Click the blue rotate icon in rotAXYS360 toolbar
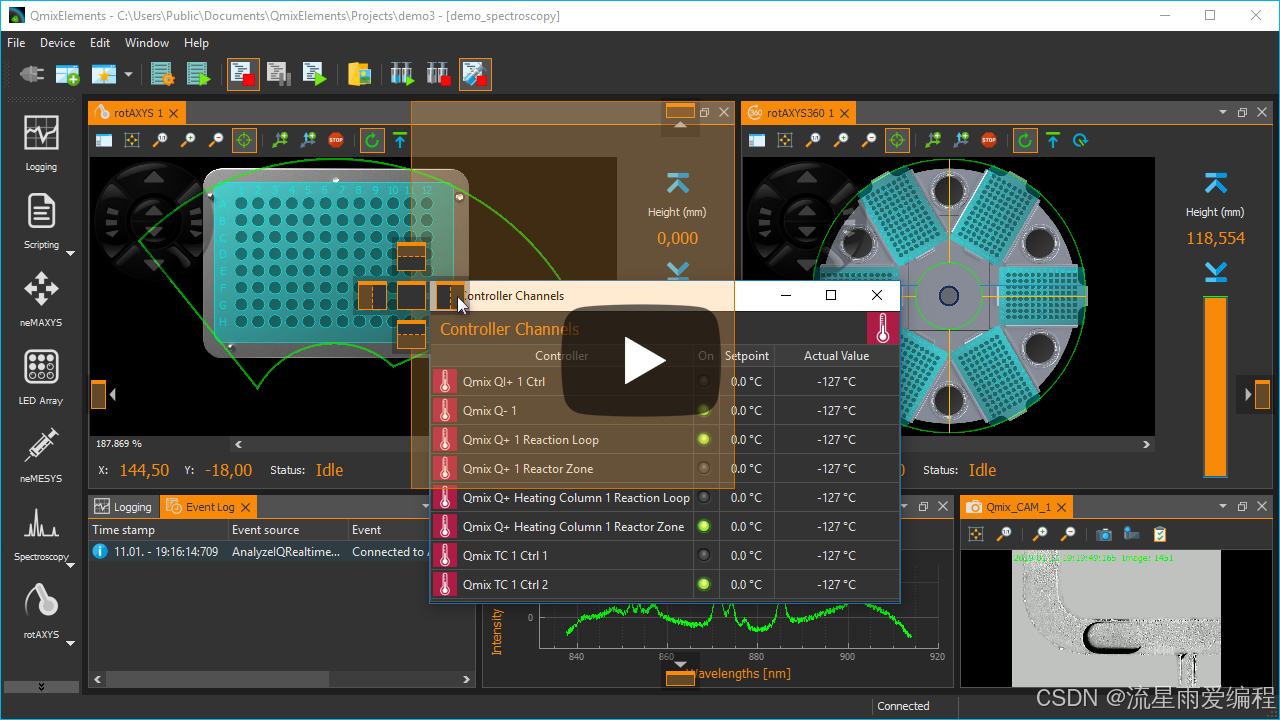The height and width of the screenshot is (720, 1280). [1081, 140]
